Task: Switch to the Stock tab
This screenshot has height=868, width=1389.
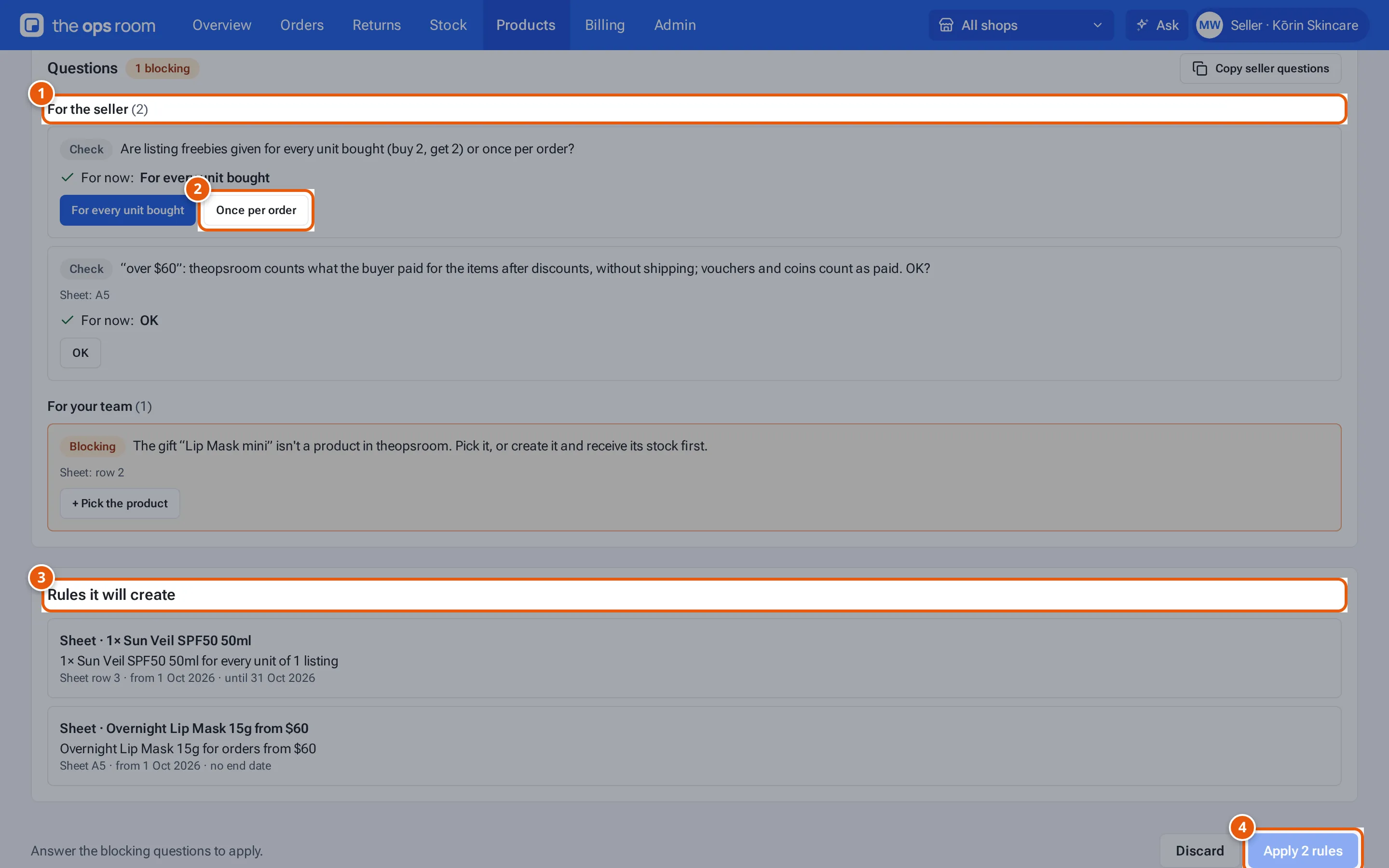Action: pyautogui.click(x=448, y=25)
